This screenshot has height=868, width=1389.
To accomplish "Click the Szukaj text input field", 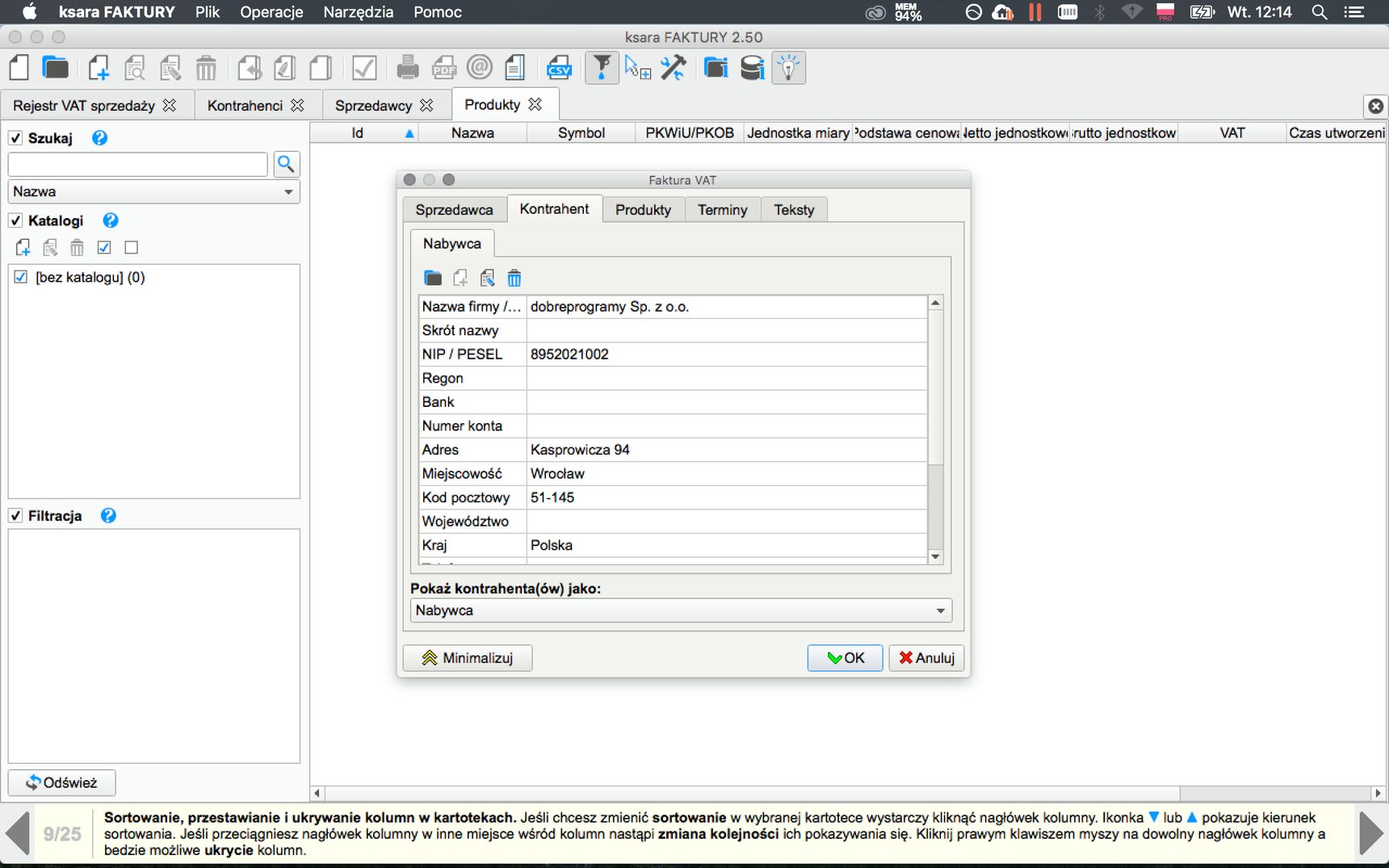I will [138, 164].
